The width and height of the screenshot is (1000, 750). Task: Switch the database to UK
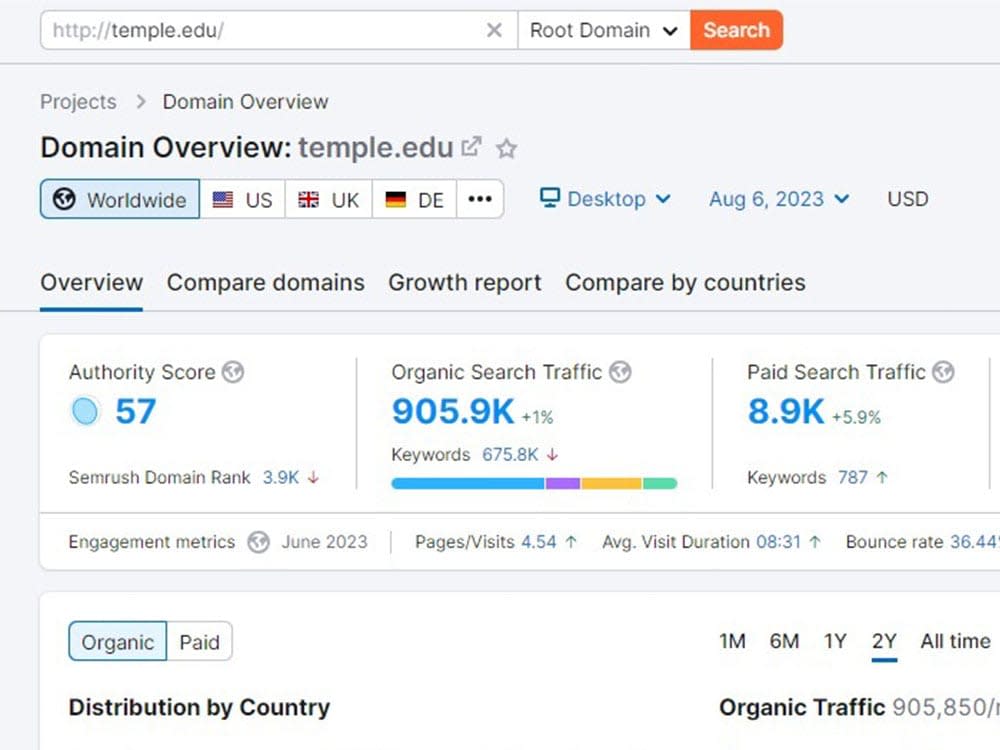328,199
